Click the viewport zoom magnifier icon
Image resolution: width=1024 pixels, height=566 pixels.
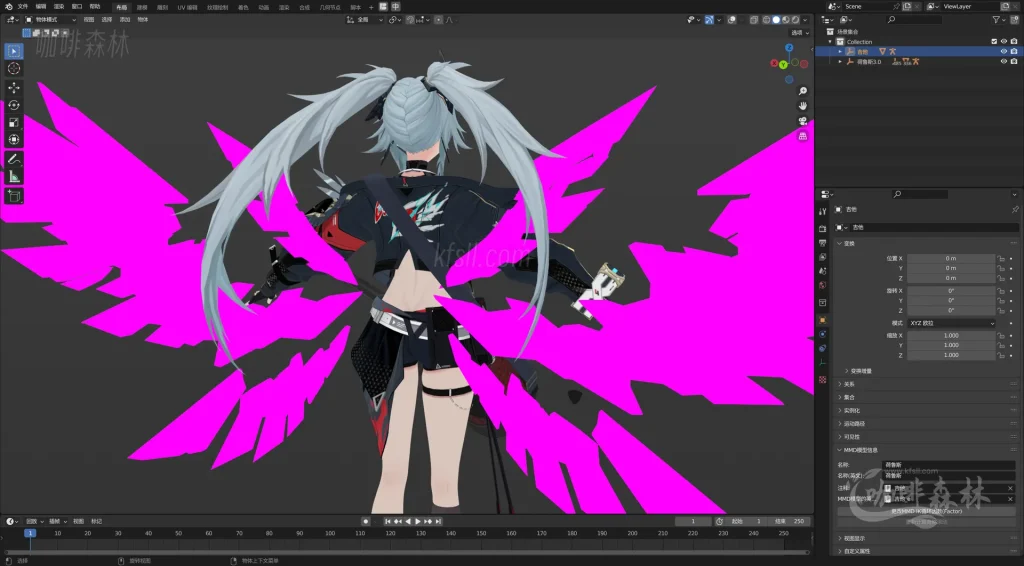click(803, 91)
